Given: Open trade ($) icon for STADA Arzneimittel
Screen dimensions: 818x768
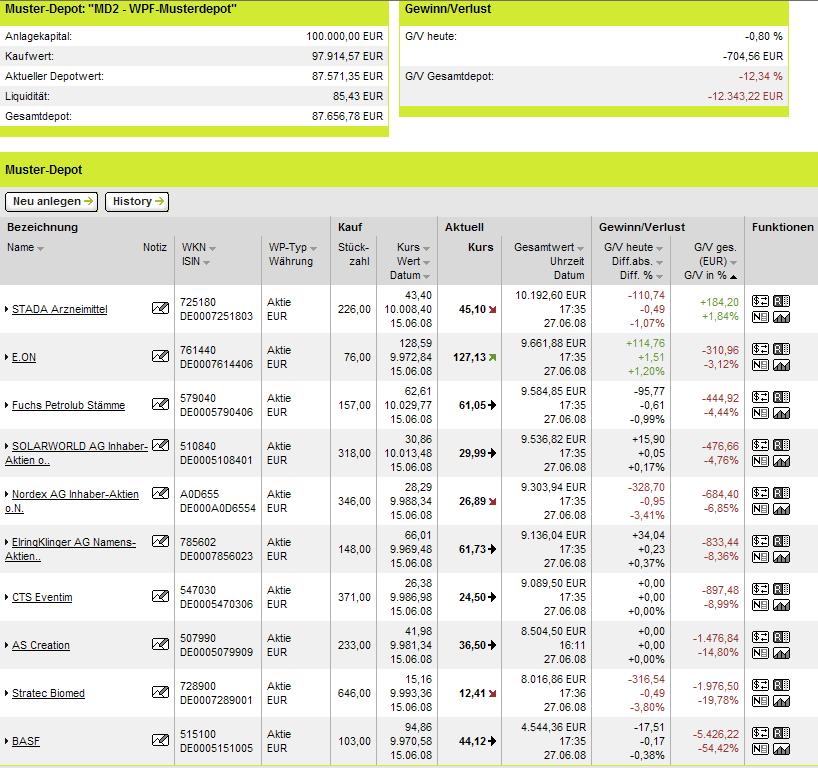Looking at the screenshot, I should pyautogui.click(x=760, y=301).
